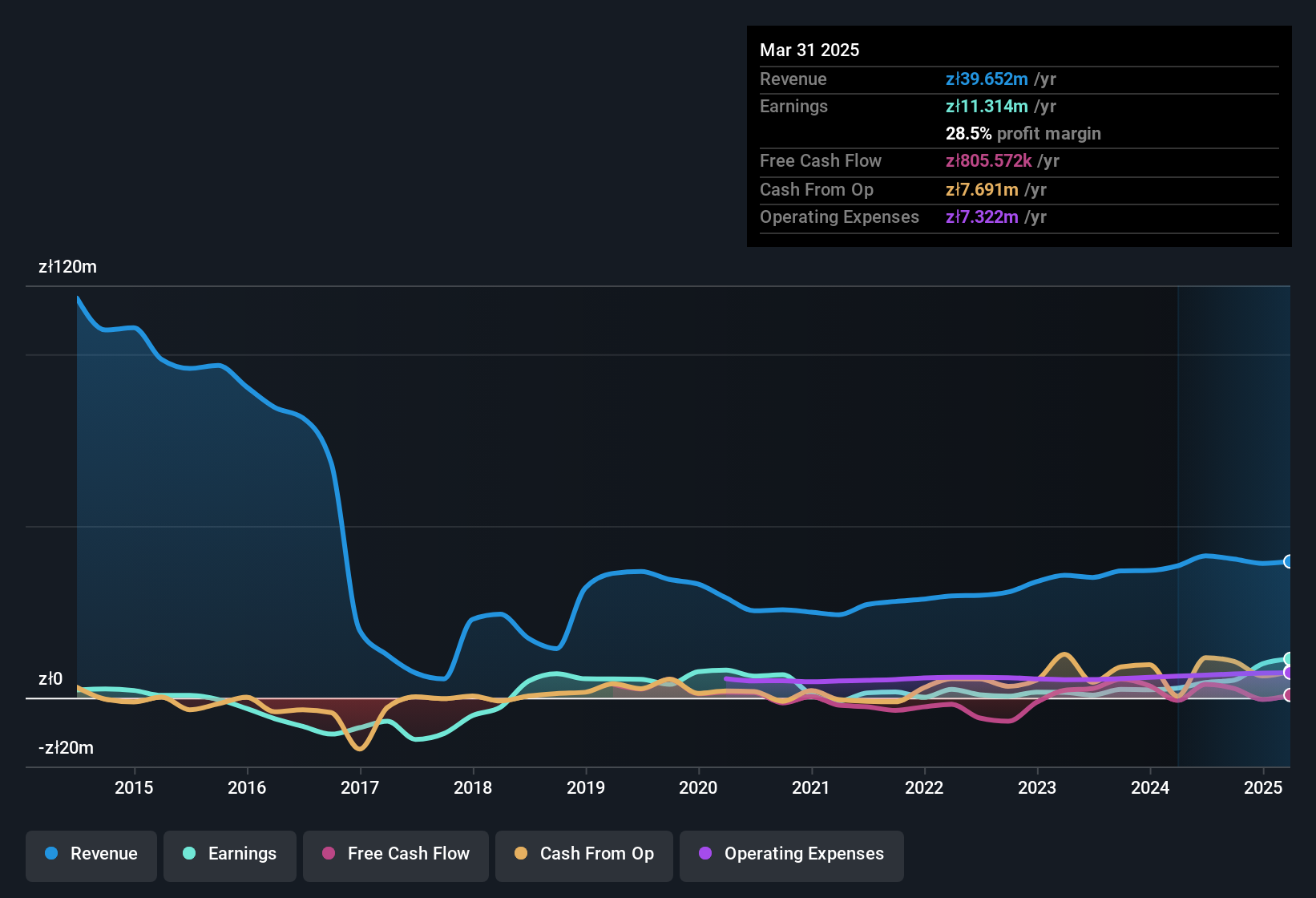This screenshot has width=1316, height=898.
Task: Open the zł39.652m Revenue value in the tooltip
Action: click(x=987, y=79)
